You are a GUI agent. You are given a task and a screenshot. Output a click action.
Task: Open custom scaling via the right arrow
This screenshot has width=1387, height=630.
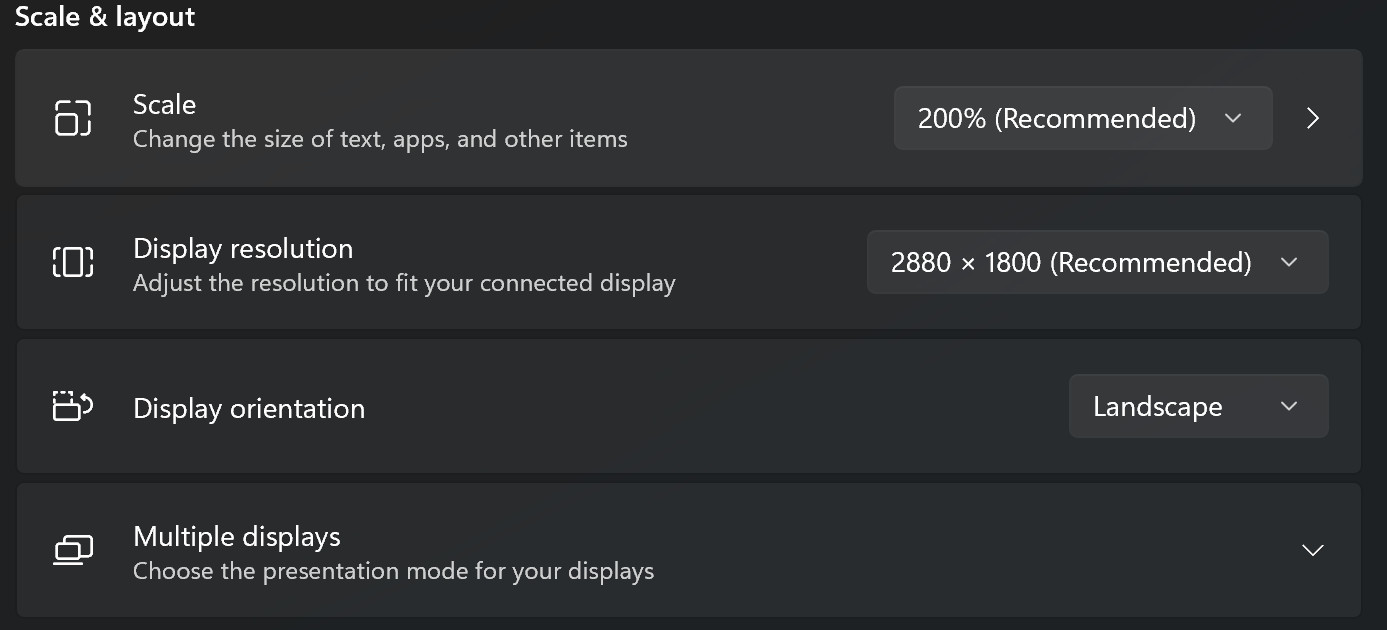click(1313, 118)
